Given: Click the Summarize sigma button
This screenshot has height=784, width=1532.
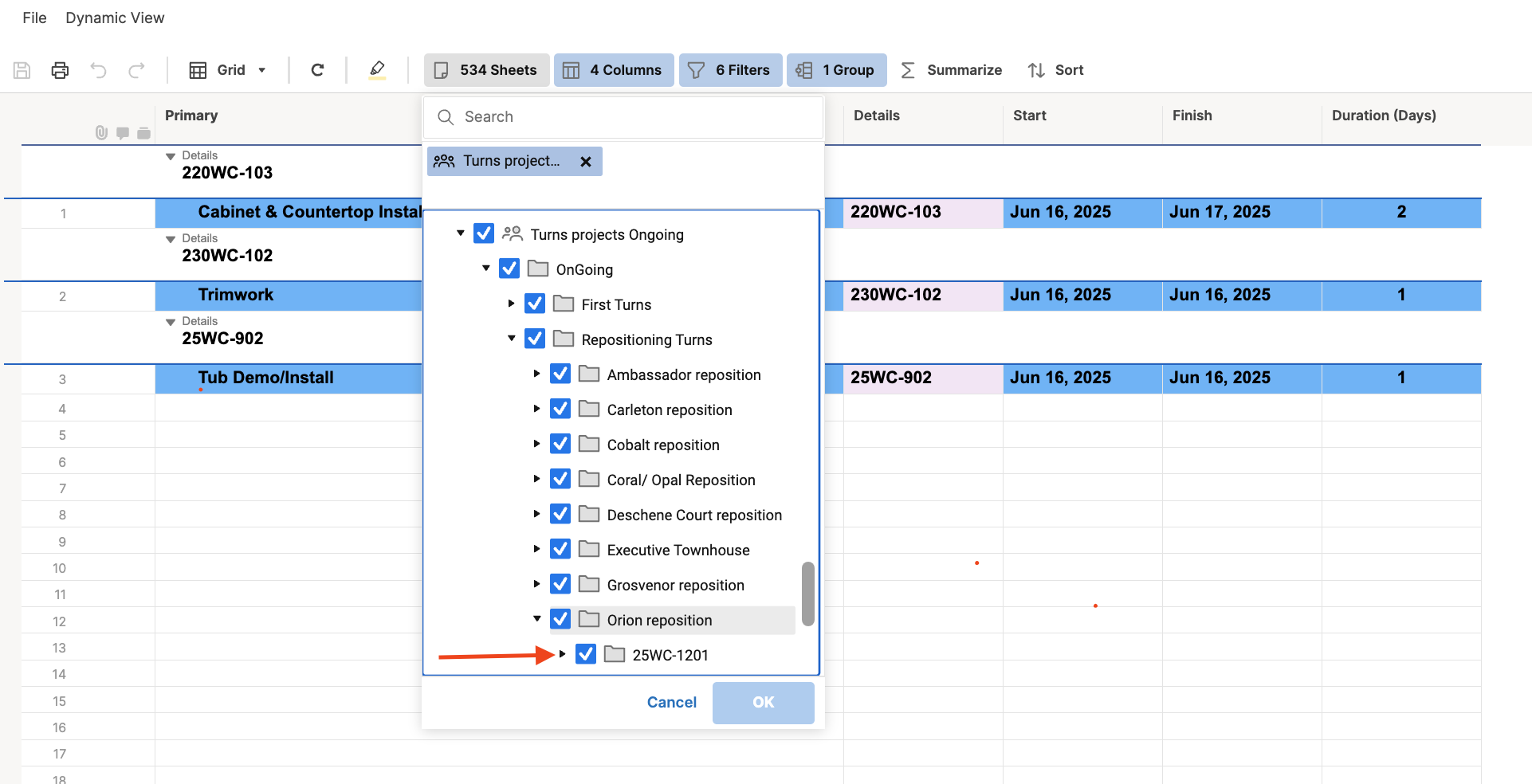Looking at the screenshot, I should tap(951, 70).
